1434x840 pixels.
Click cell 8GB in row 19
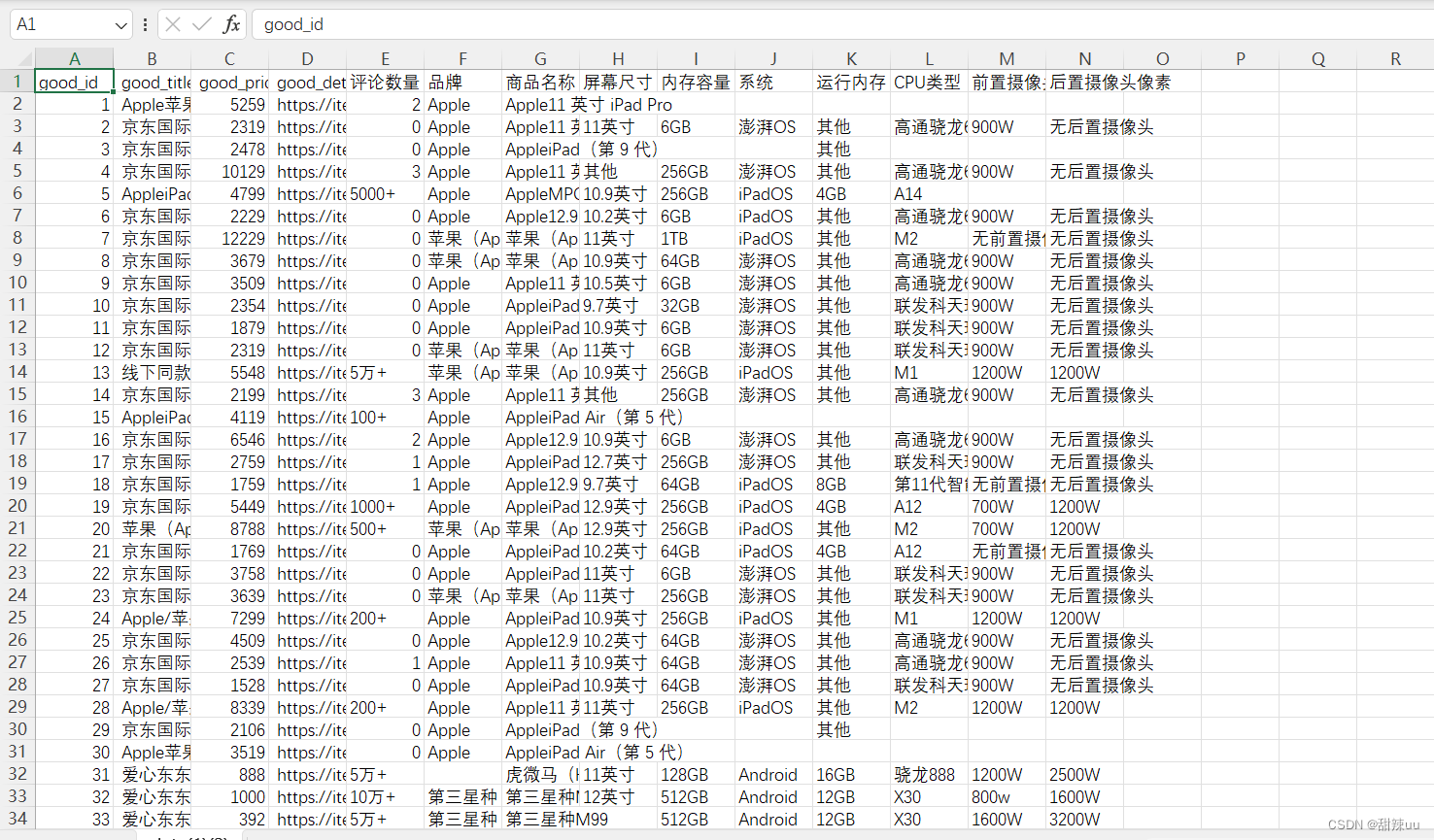852,485
